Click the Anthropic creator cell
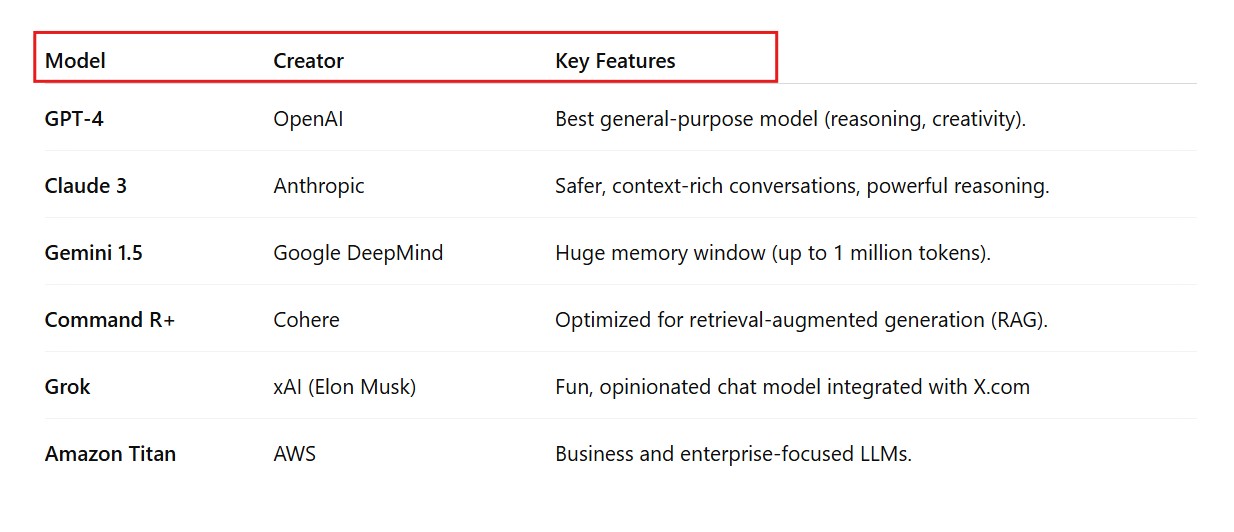Image resolution: width=1234 pixels, height=532 pixels. click(x=319, y=186)
